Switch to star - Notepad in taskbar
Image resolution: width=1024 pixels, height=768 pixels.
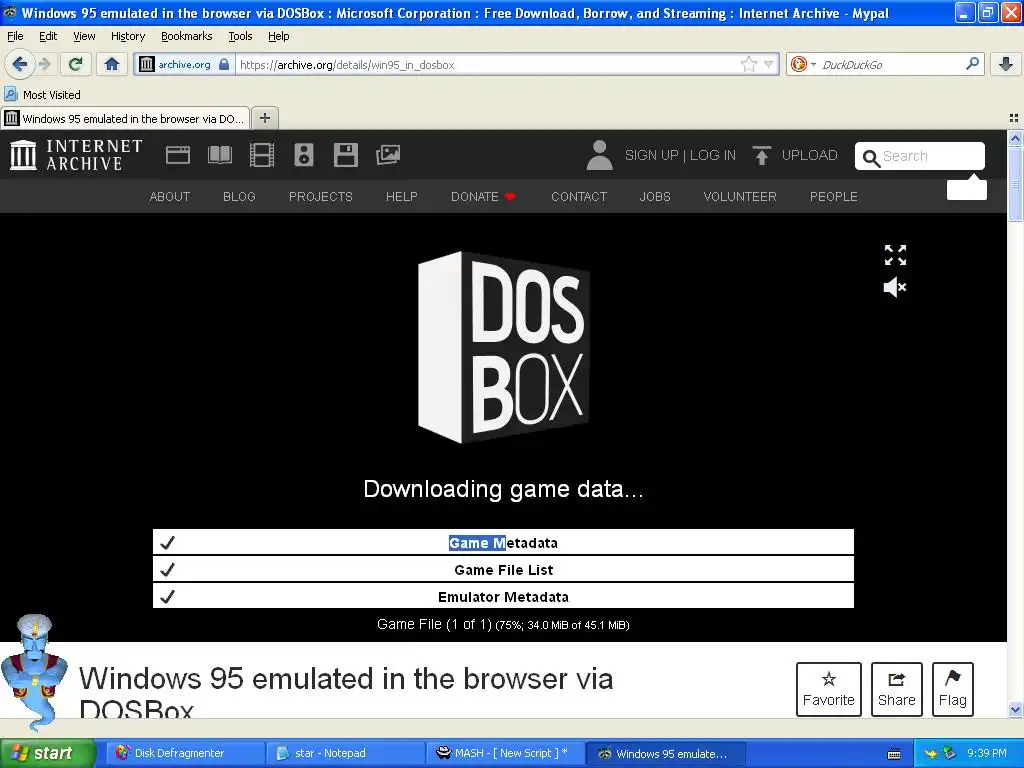[344, 753]
